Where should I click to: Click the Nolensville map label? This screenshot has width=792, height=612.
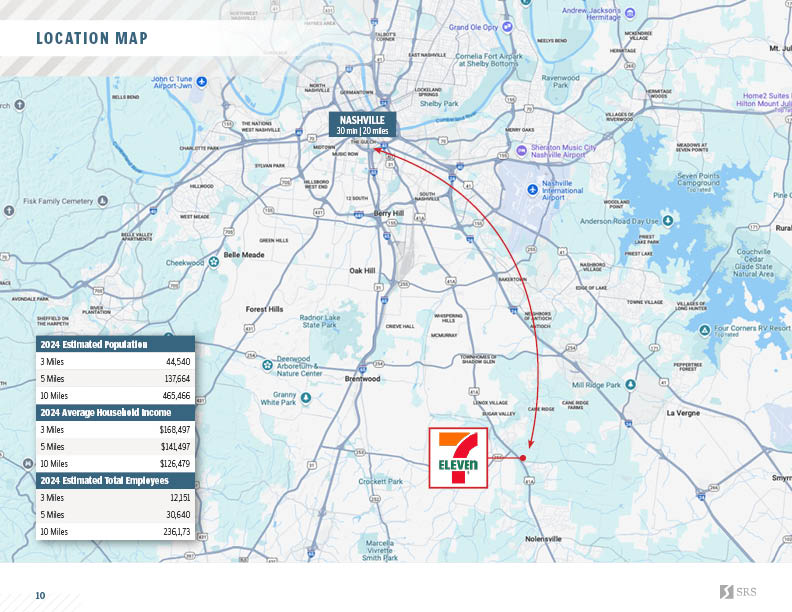[543, 539]
